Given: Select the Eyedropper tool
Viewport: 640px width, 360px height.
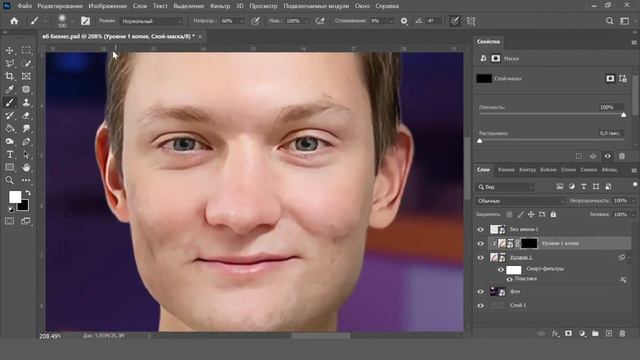Looking at the screenshot, I should [9, 89].
